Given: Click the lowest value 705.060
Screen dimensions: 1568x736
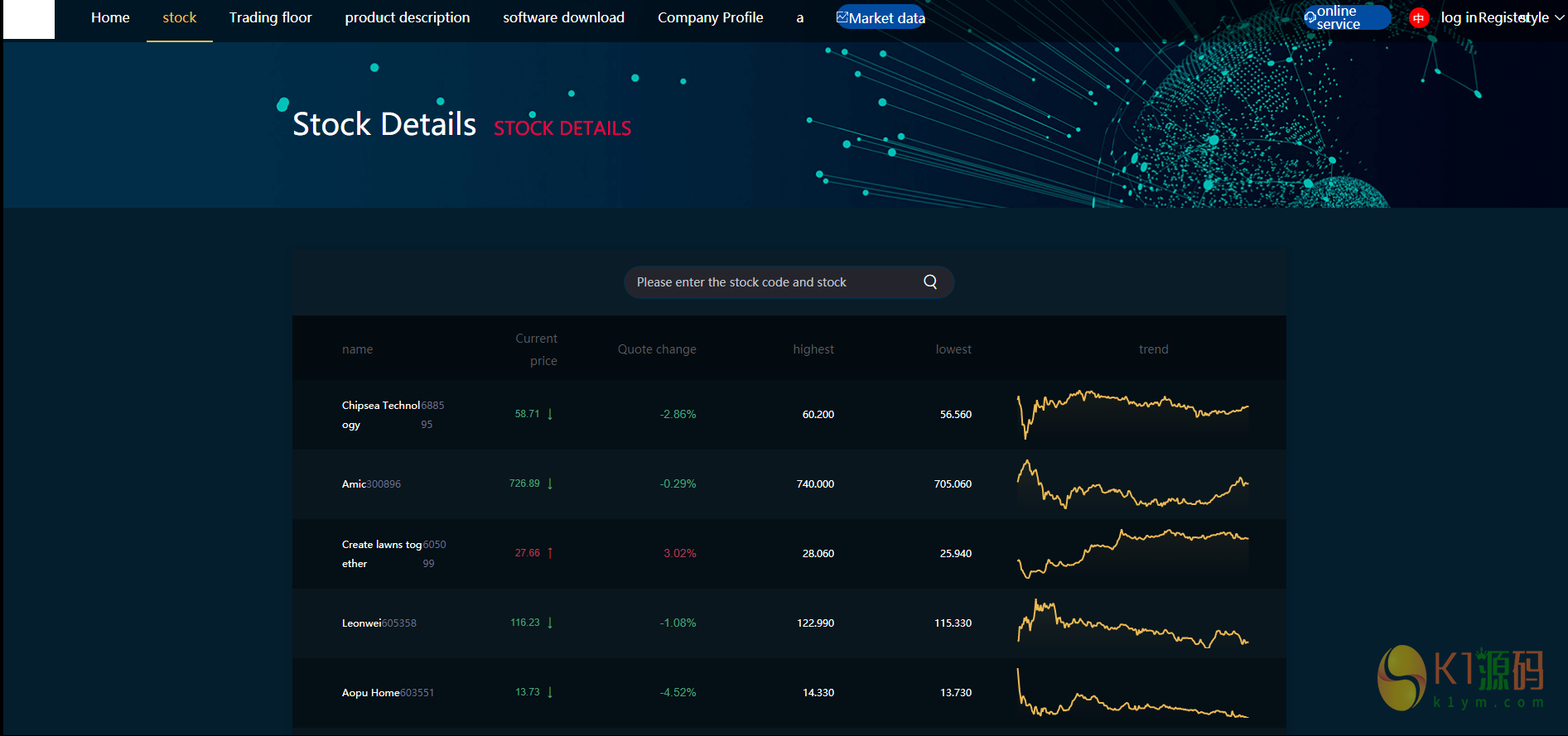Looking at the screenshot, I should click(953, 483).
